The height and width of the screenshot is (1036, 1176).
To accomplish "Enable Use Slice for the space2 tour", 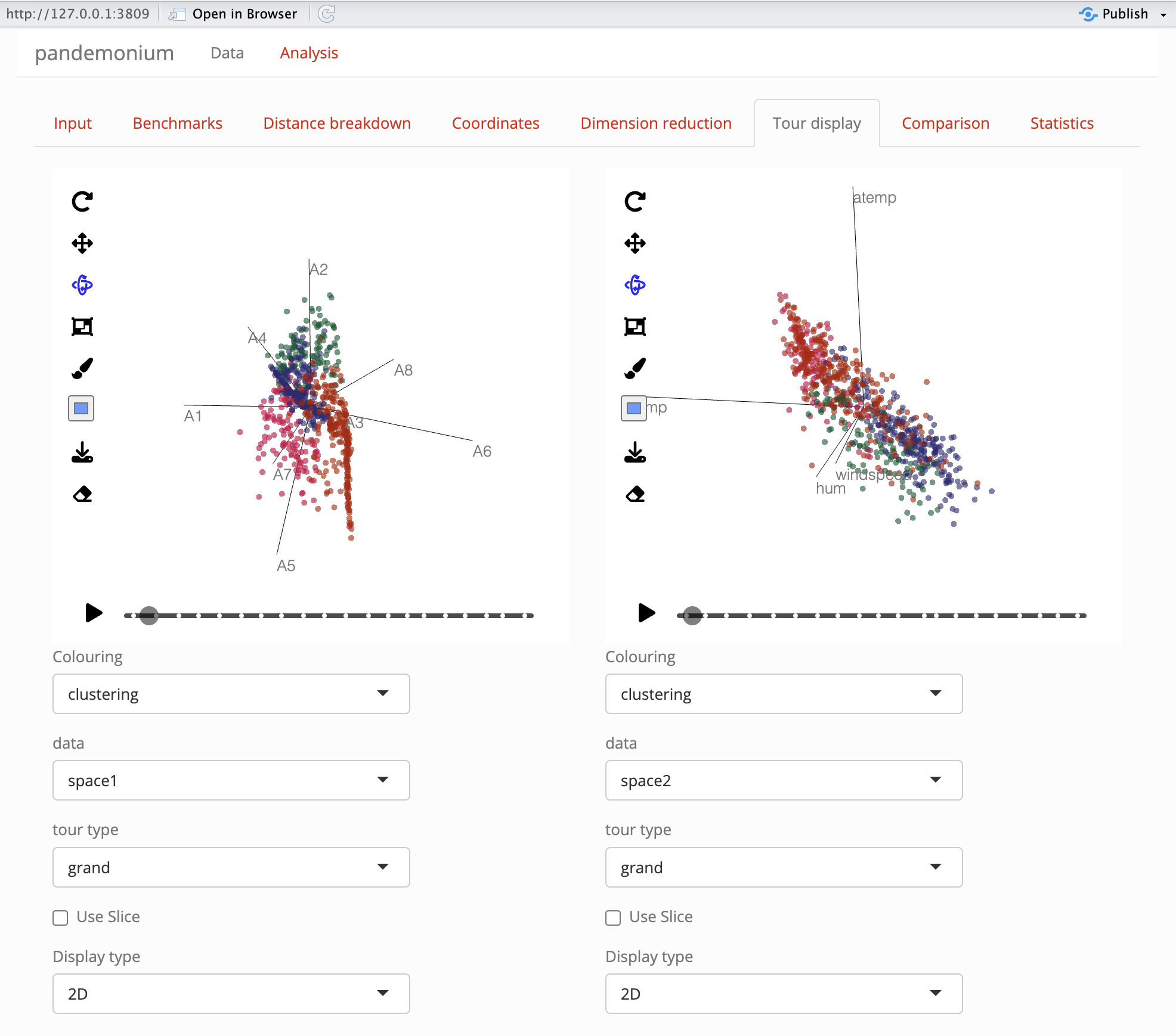I will (613, 917).
